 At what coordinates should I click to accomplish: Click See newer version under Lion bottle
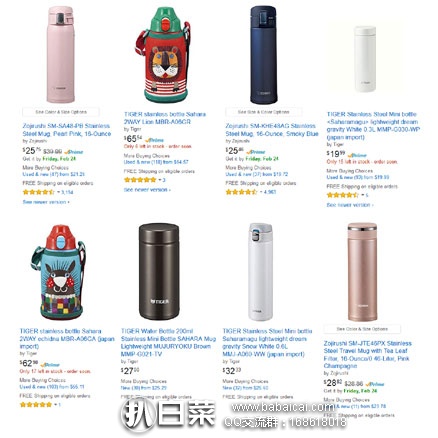pos(147,190)
